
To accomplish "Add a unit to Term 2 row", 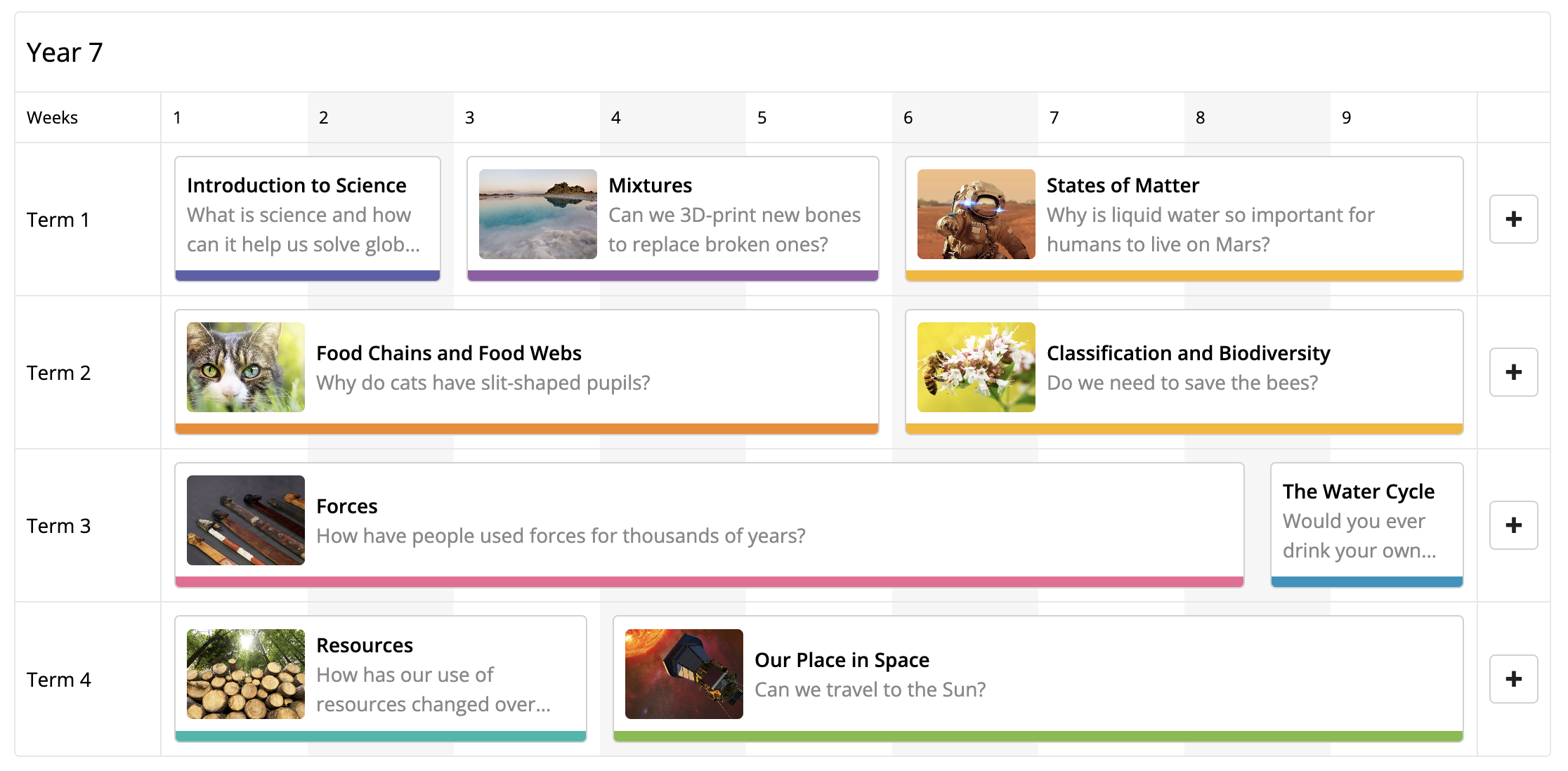I will [x=1513, y=372].
